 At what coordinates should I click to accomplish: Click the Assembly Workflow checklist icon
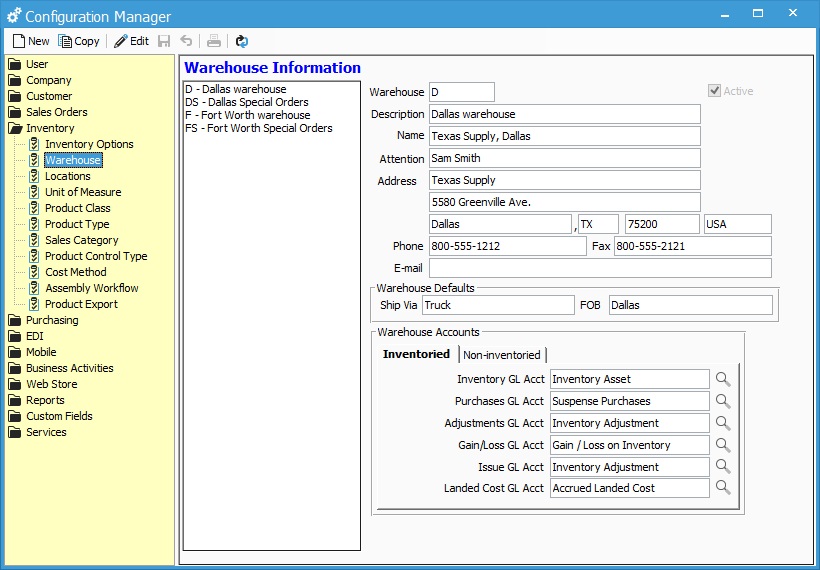click(34, 288)
